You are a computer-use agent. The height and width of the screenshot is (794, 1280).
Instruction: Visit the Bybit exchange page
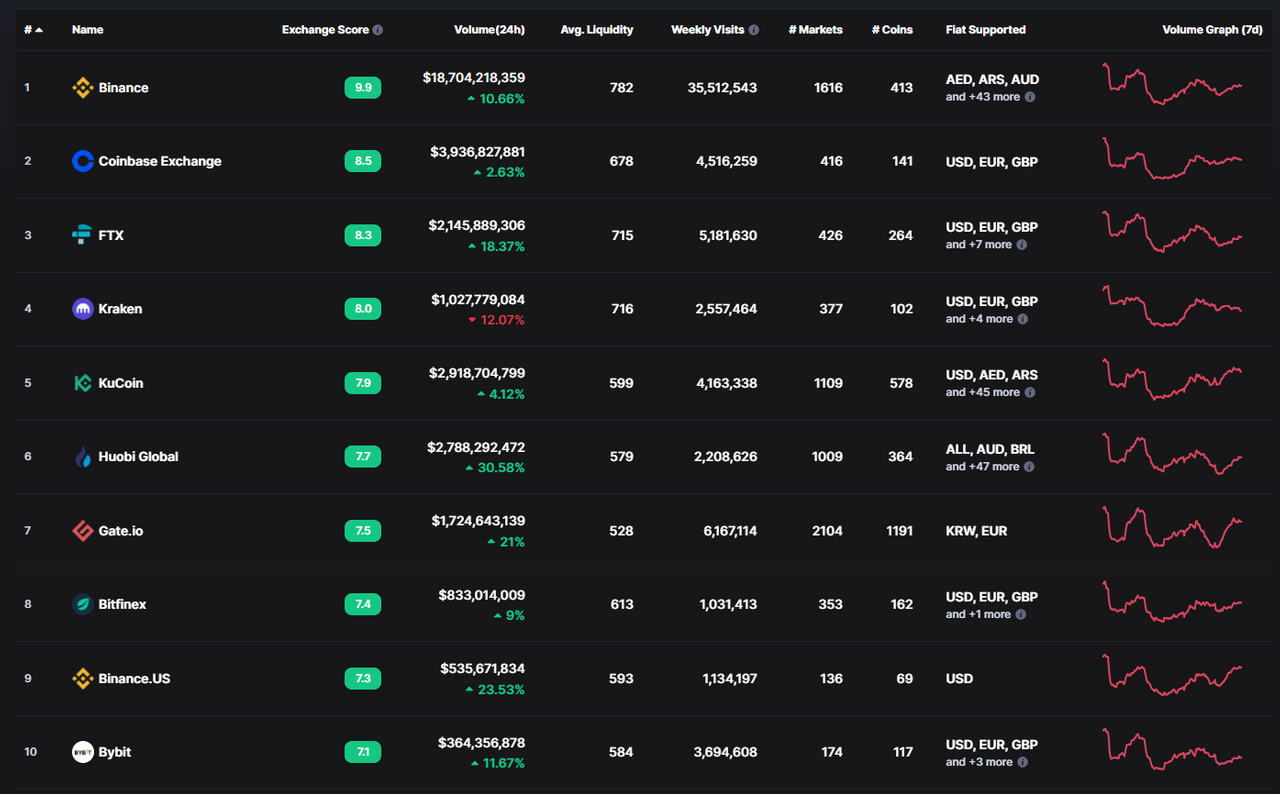click(115, 752)
